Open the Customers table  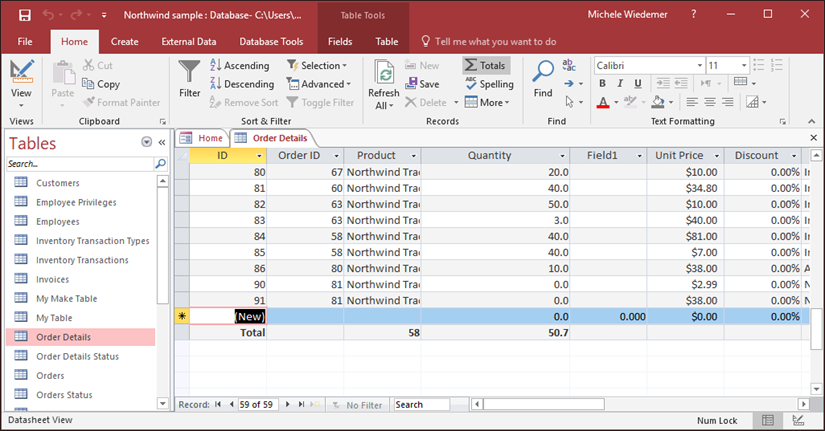pyautogui.click(x=58, y=183)
